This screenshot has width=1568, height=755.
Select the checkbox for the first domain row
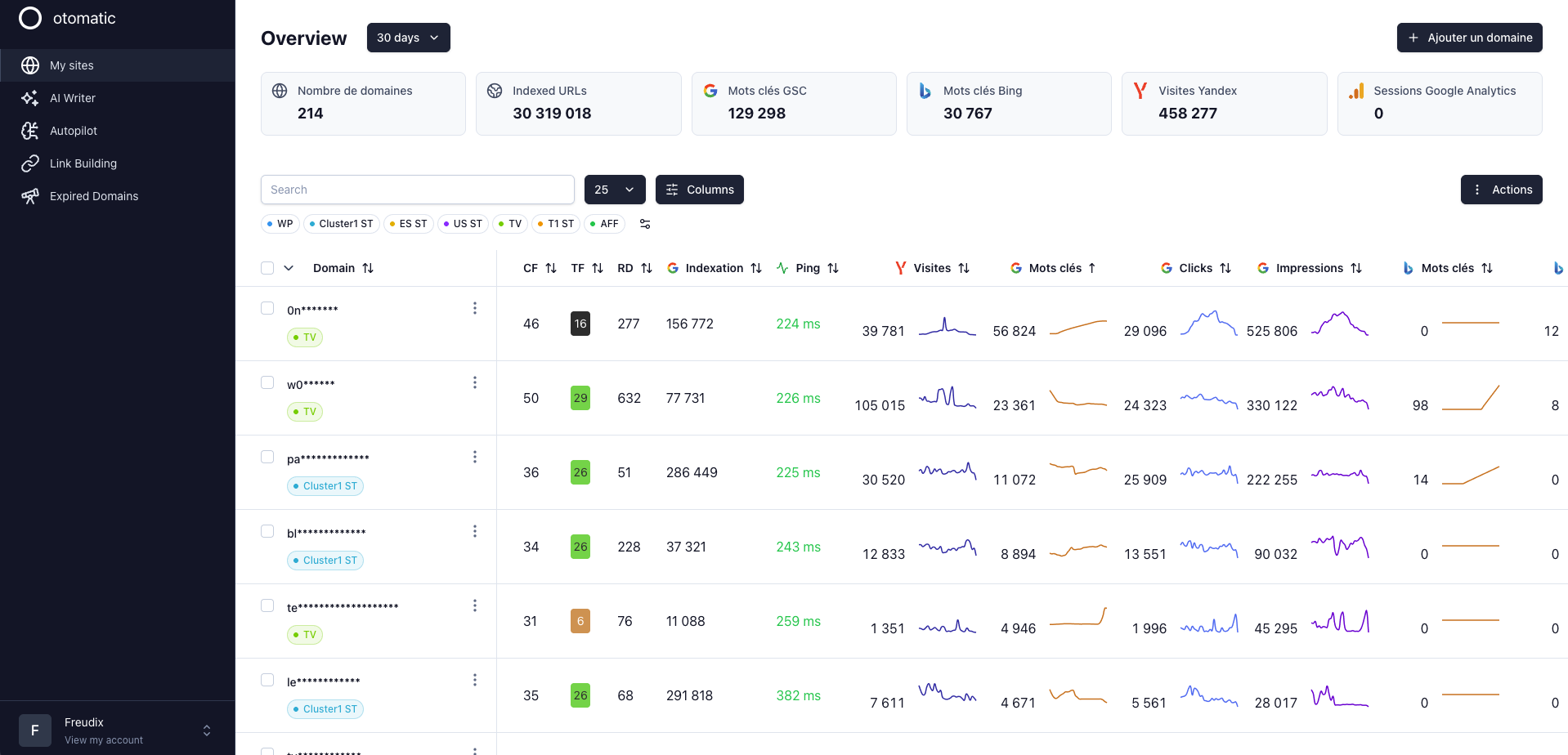click(267, 308)
